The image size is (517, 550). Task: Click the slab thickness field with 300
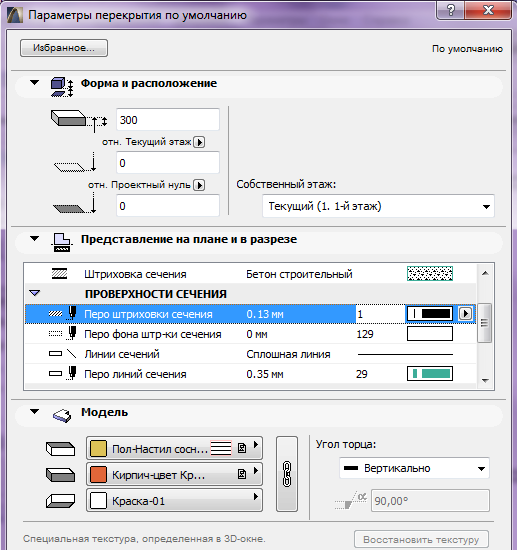click(168, 120)
